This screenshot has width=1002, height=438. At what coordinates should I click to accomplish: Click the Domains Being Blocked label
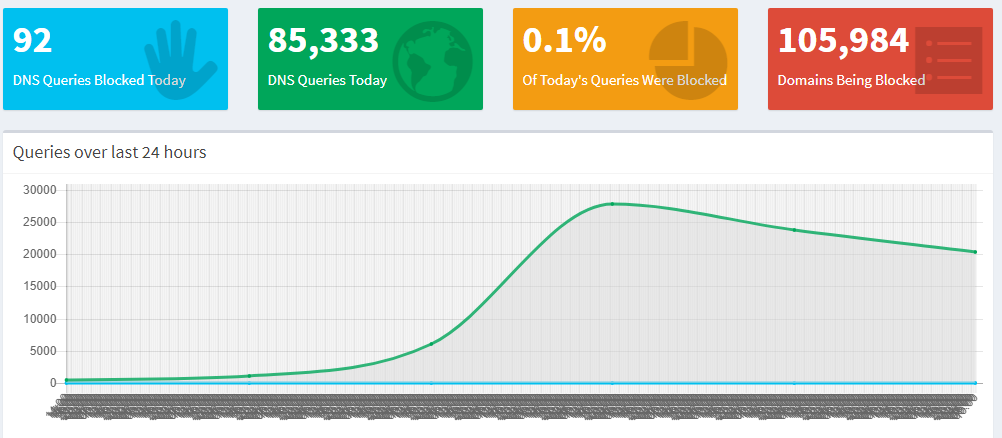coord(851,80)
